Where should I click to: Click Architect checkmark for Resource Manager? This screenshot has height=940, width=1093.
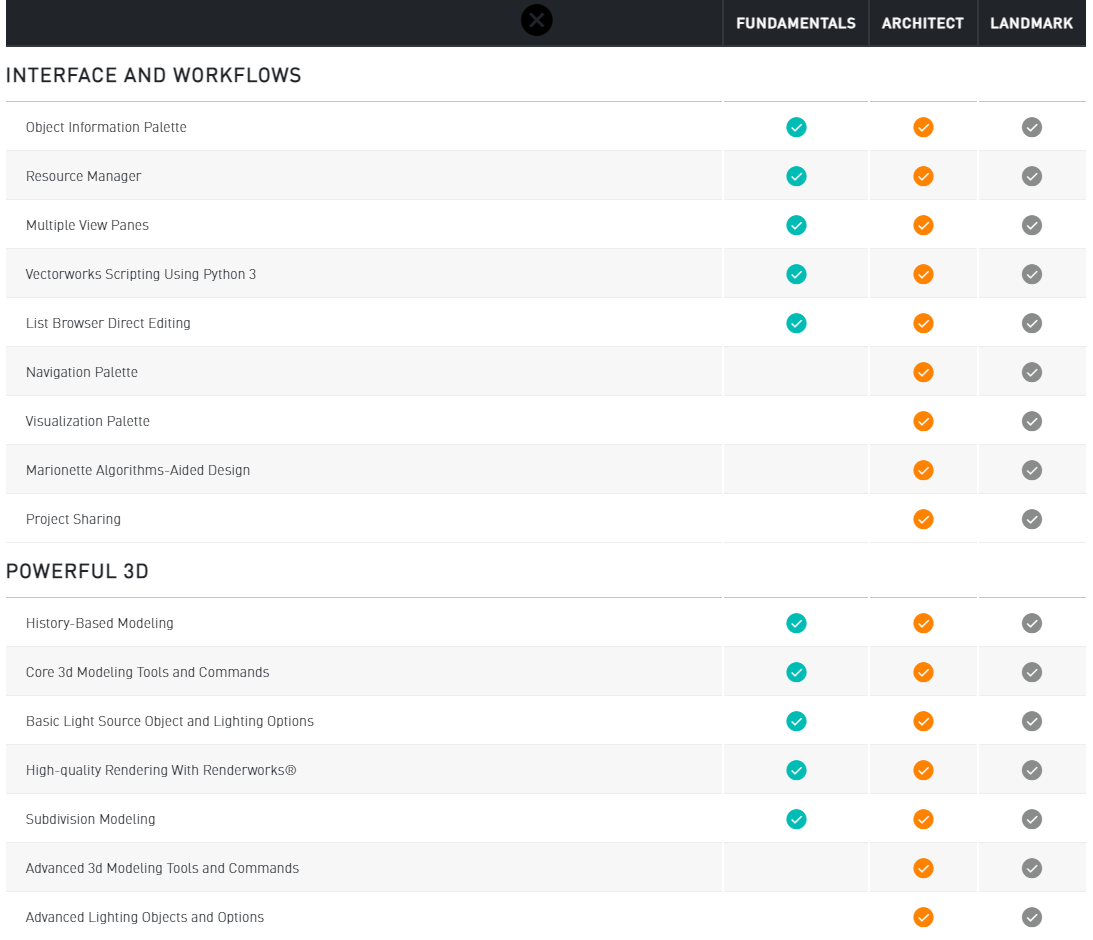click(x=923, y=176)
